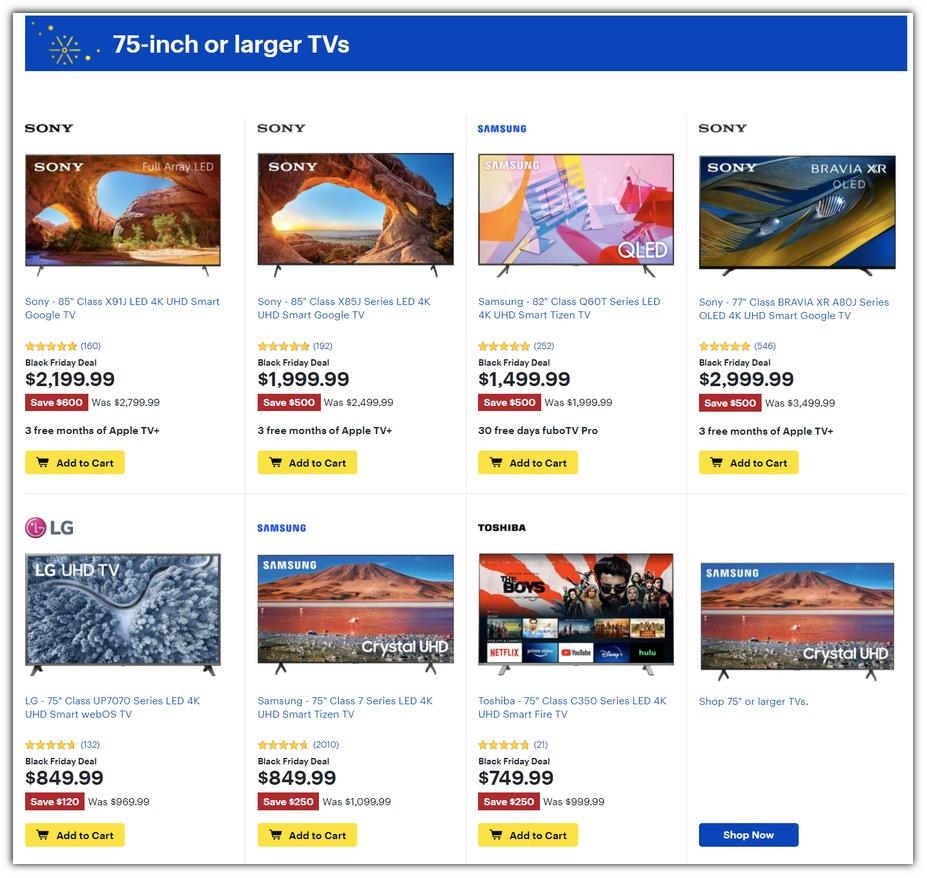The image size is (927, 878).
Task: Click the star rating with 2010 reviews
Action: tap(283, 744)
